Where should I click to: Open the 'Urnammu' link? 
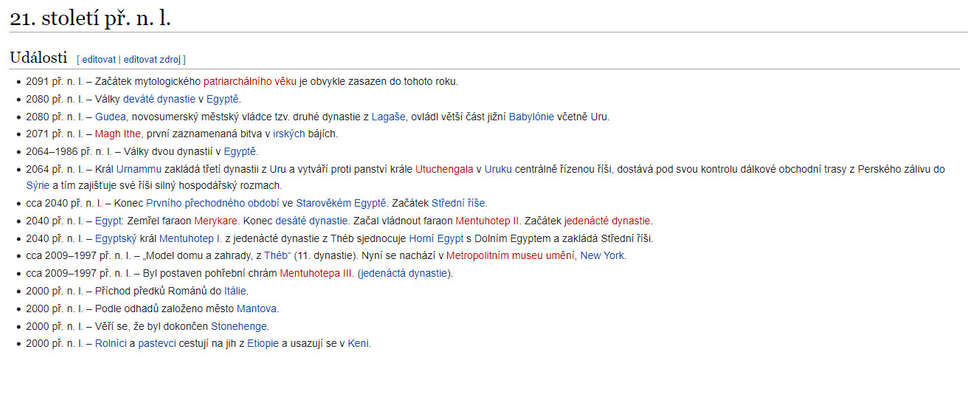tap(139, 169)
